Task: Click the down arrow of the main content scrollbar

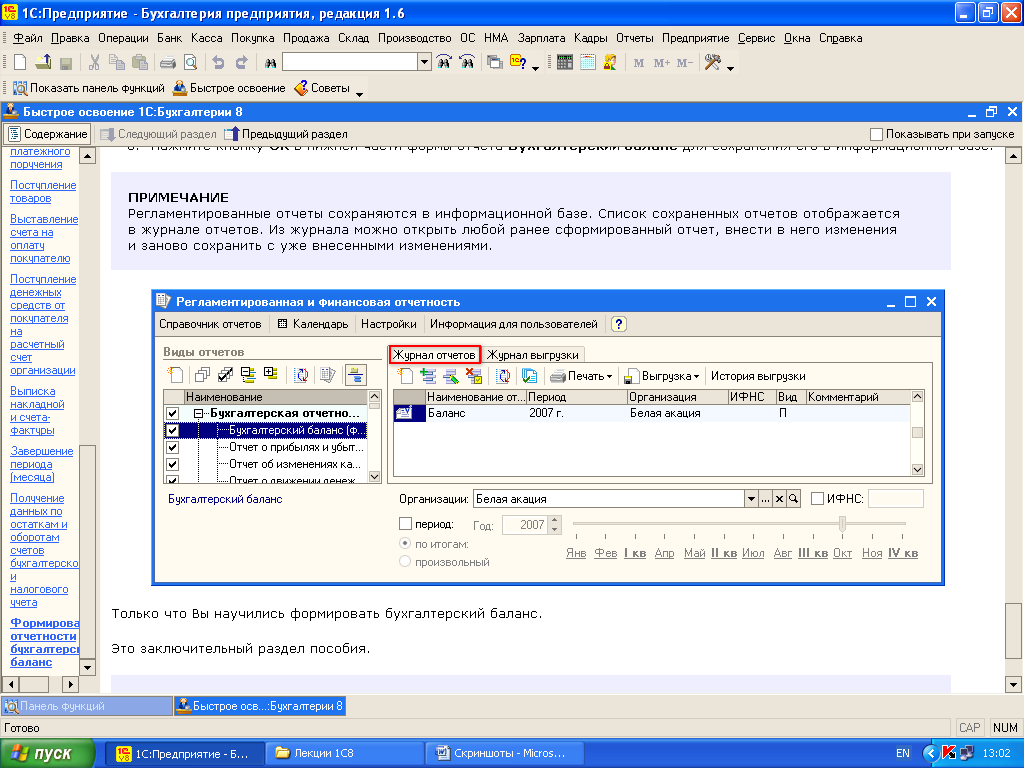Action: coord(1013,685)
